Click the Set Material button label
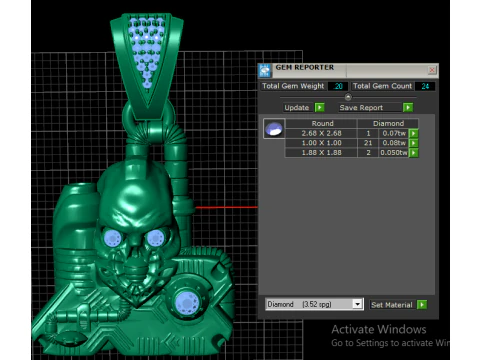The image size is (480, 360). pos(392,305)
